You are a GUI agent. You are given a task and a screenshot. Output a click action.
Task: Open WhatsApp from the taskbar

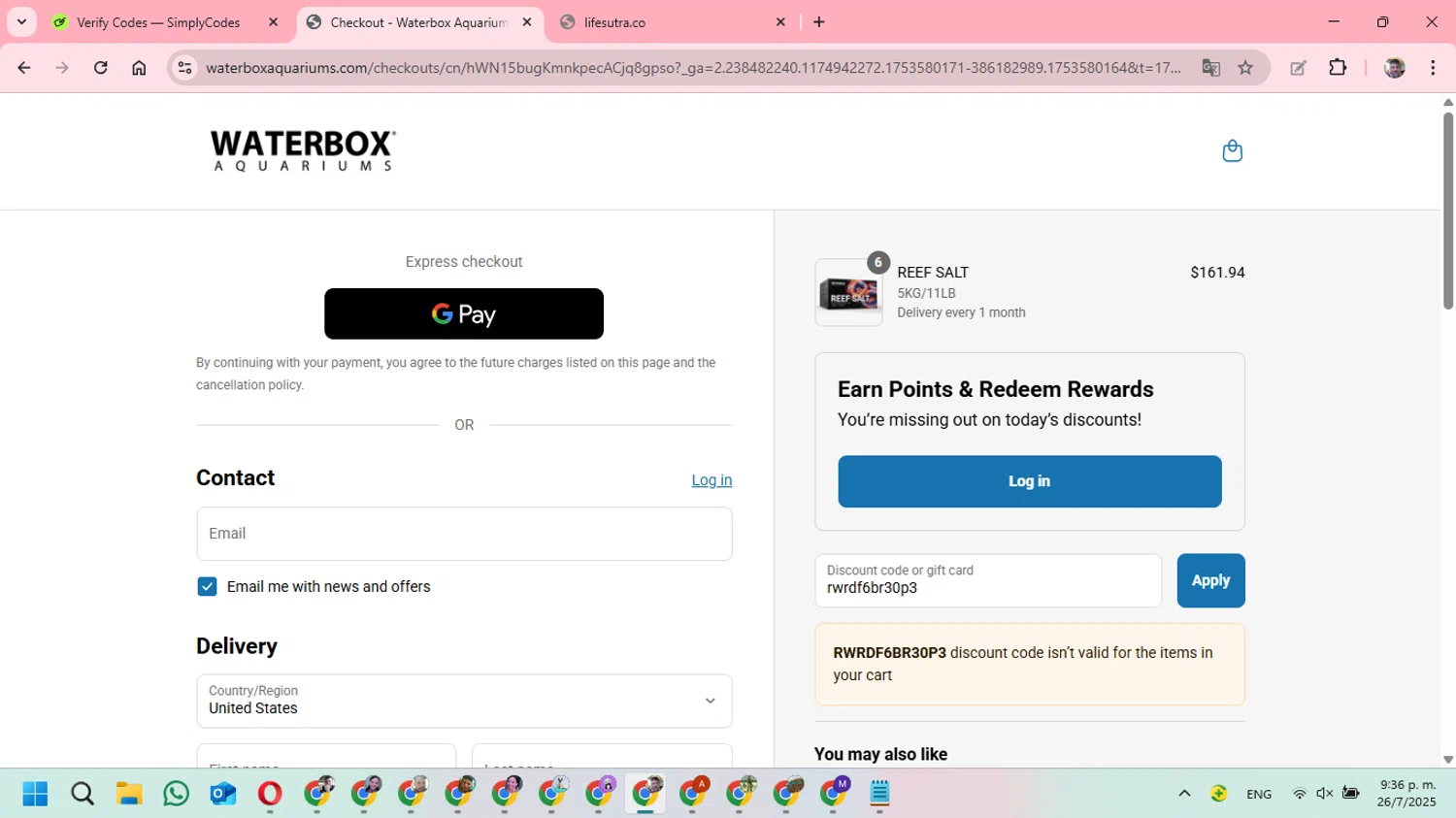point(176,794)
